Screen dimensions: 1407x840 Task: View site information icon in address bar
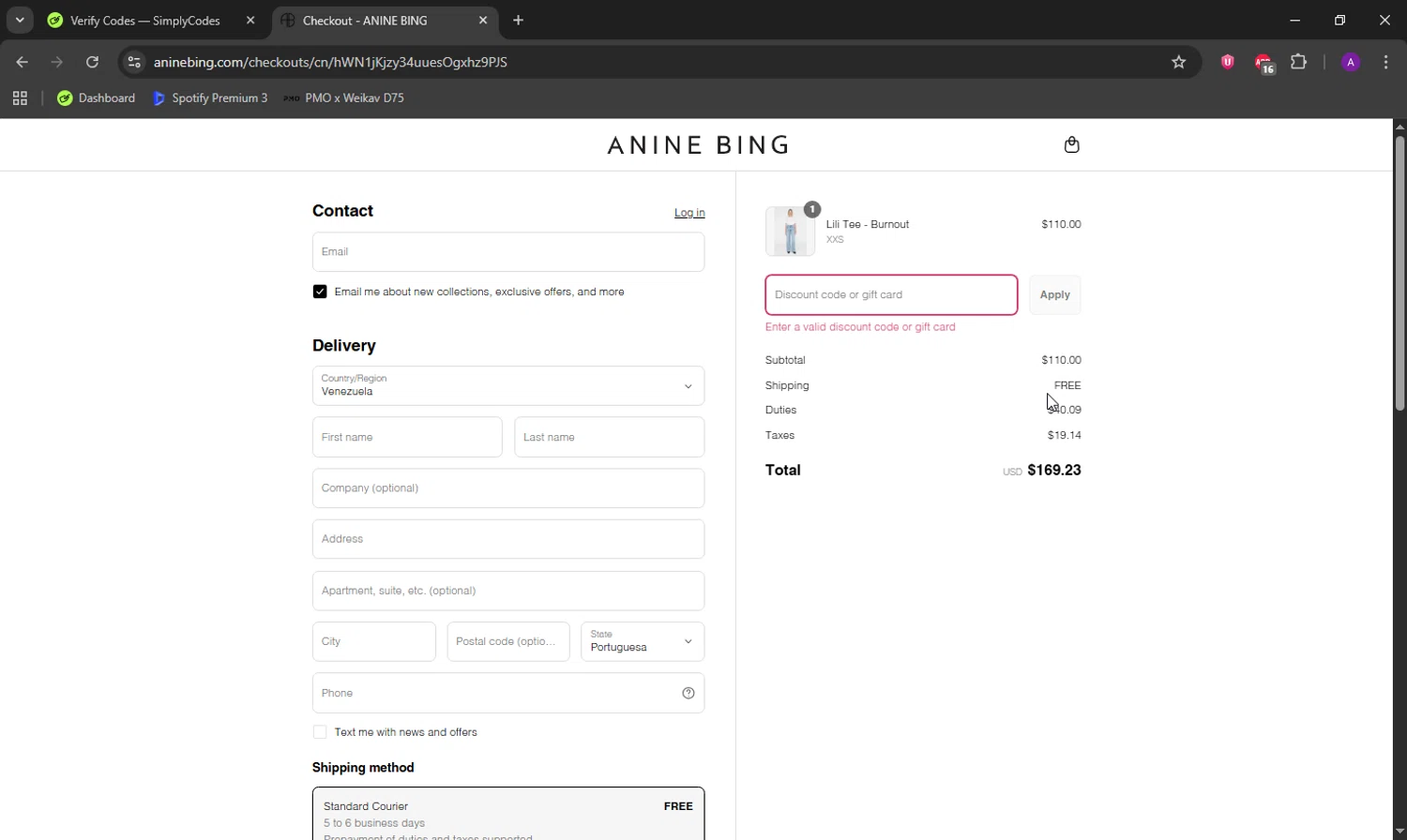click(134, 62)
